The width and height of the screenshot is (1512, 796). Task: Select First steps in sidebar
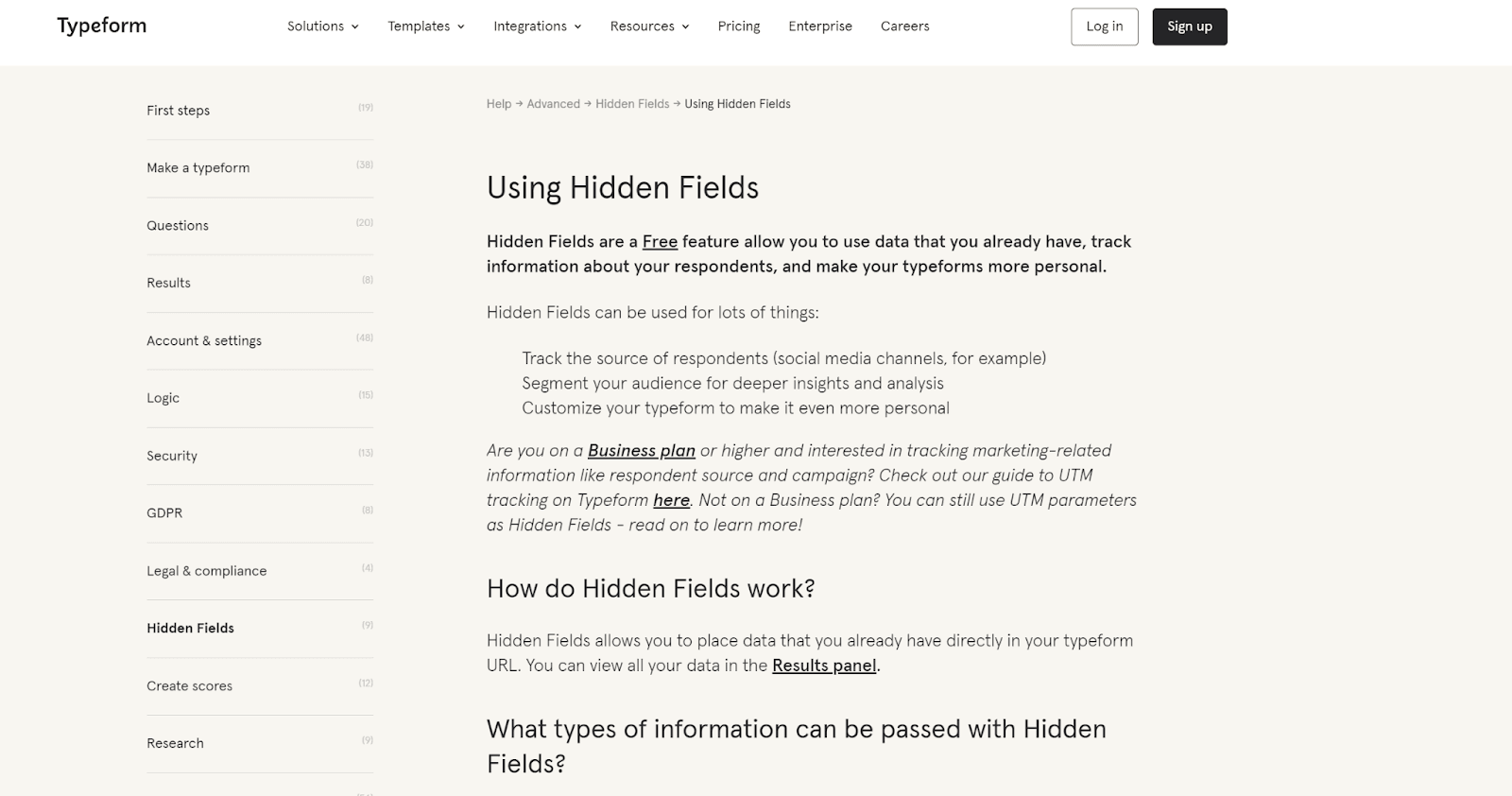point(179,111)
